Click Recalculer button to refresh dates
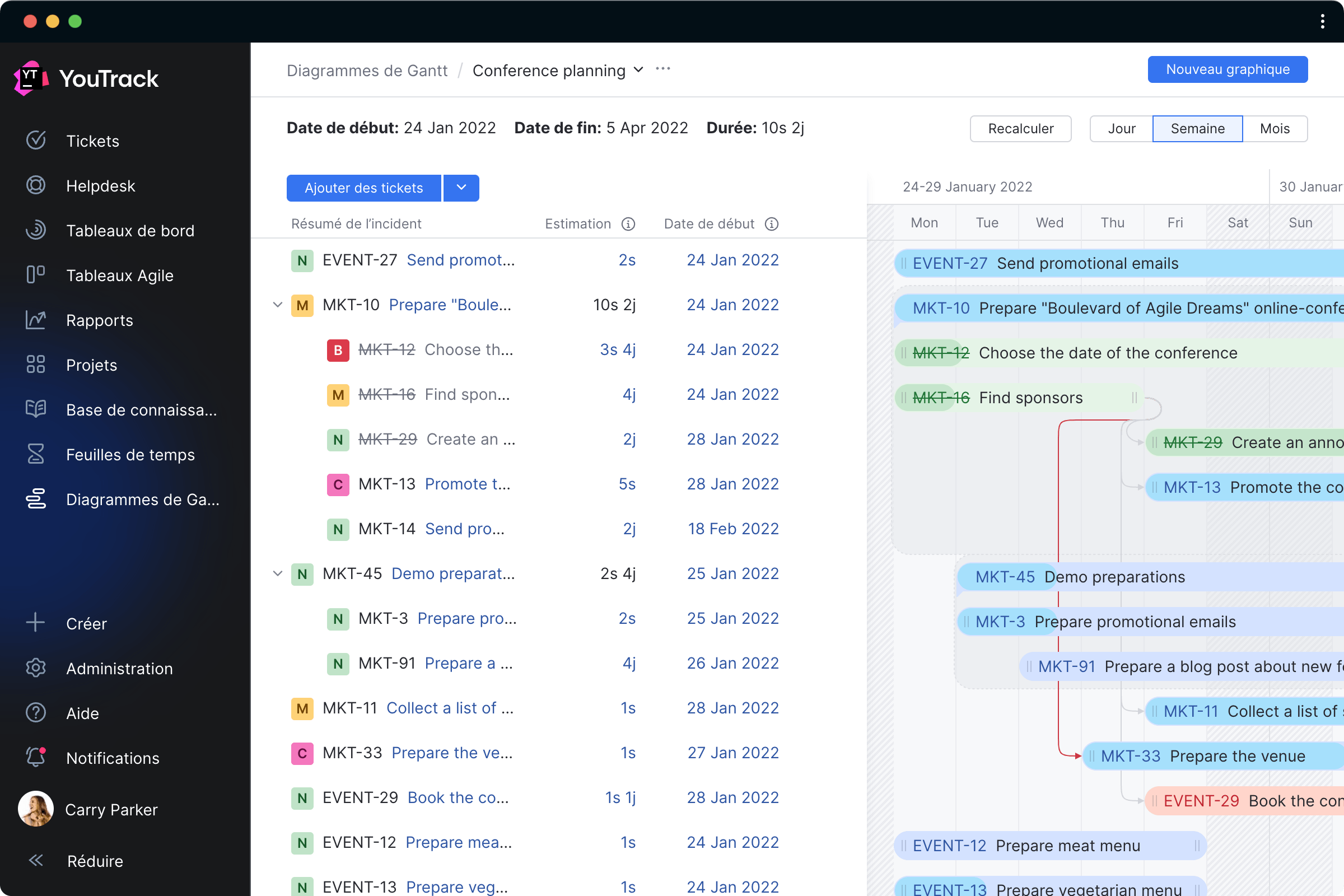 pos(1021,128)
